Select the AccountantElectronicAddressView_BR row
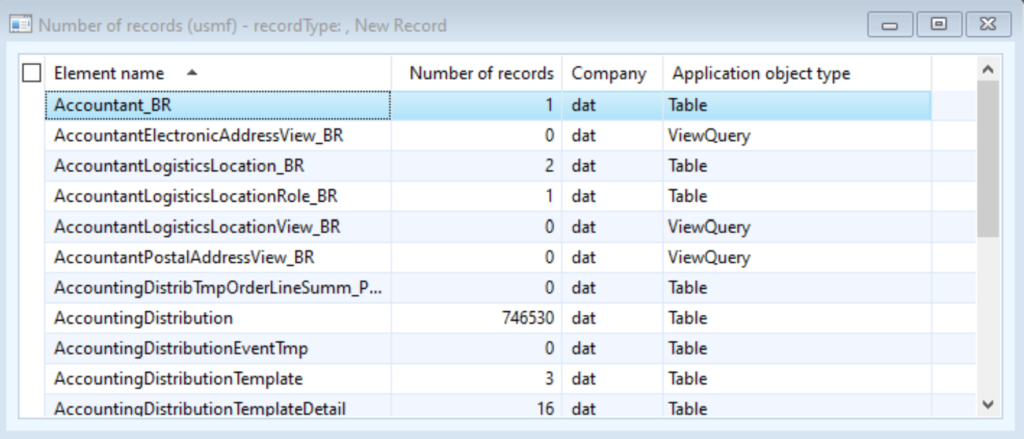Image resolution: width=1024 pixels, height=439 pixels. point(488,136)
